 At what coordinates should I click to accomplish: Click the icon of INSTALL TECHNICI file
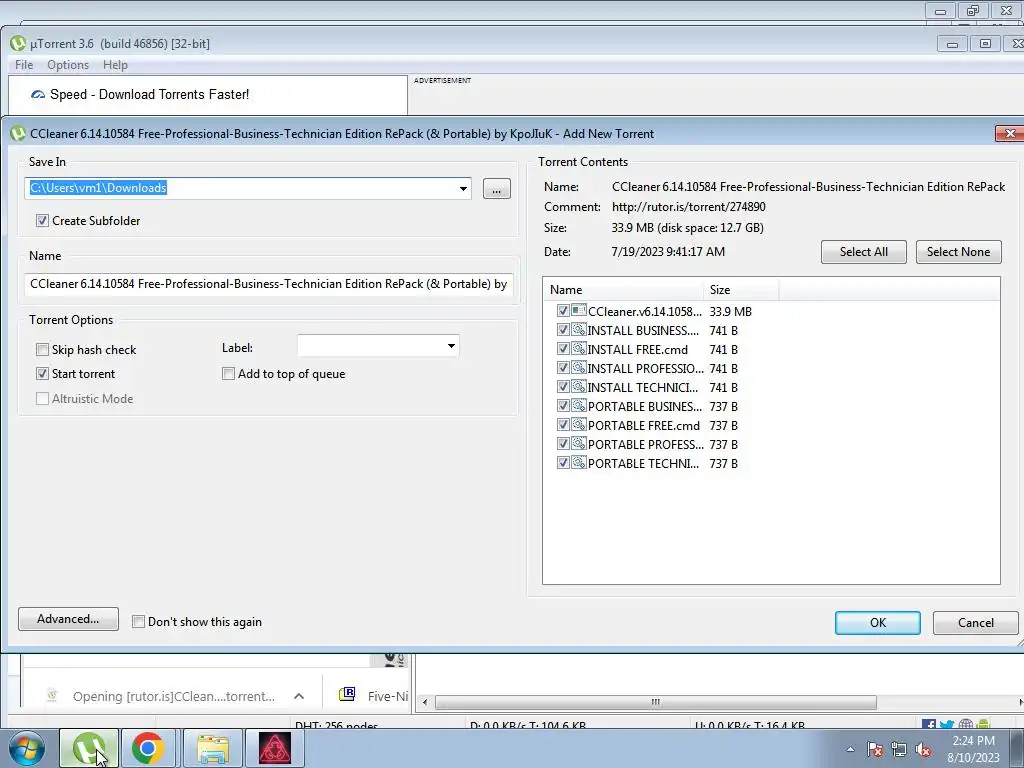pos(579,387)
